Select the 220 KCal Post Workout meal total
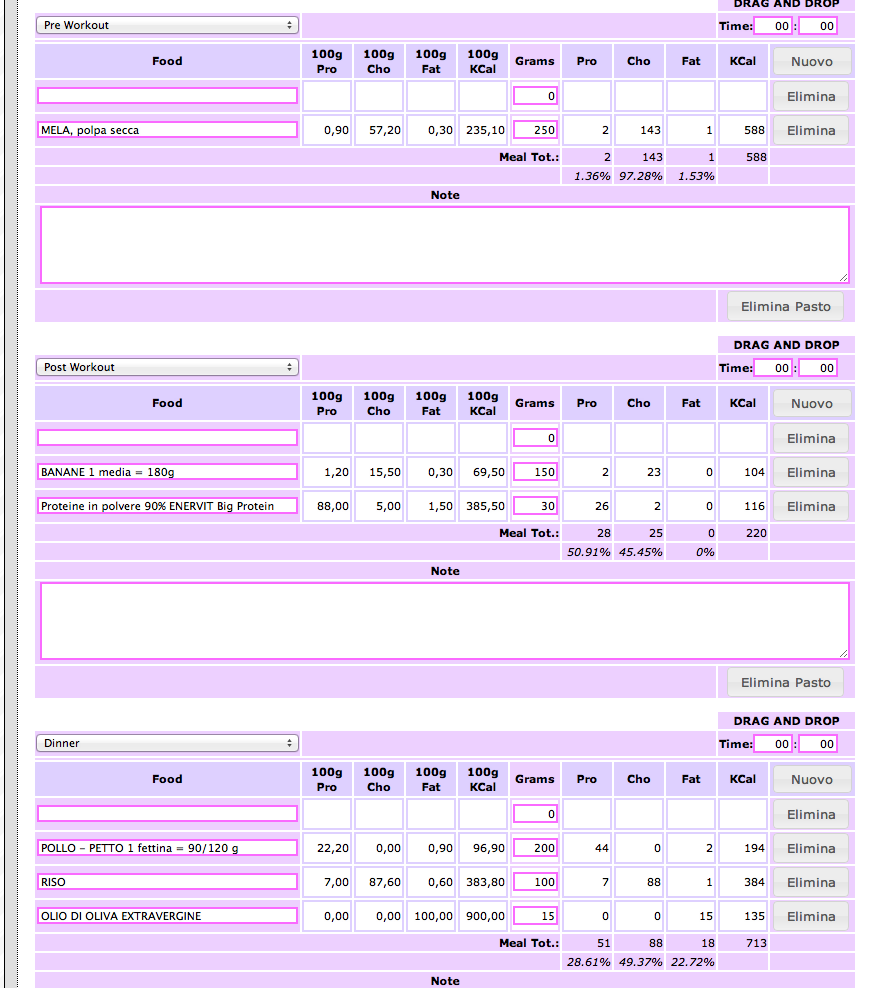The image size is (870, 988). (x=756, y=533)
